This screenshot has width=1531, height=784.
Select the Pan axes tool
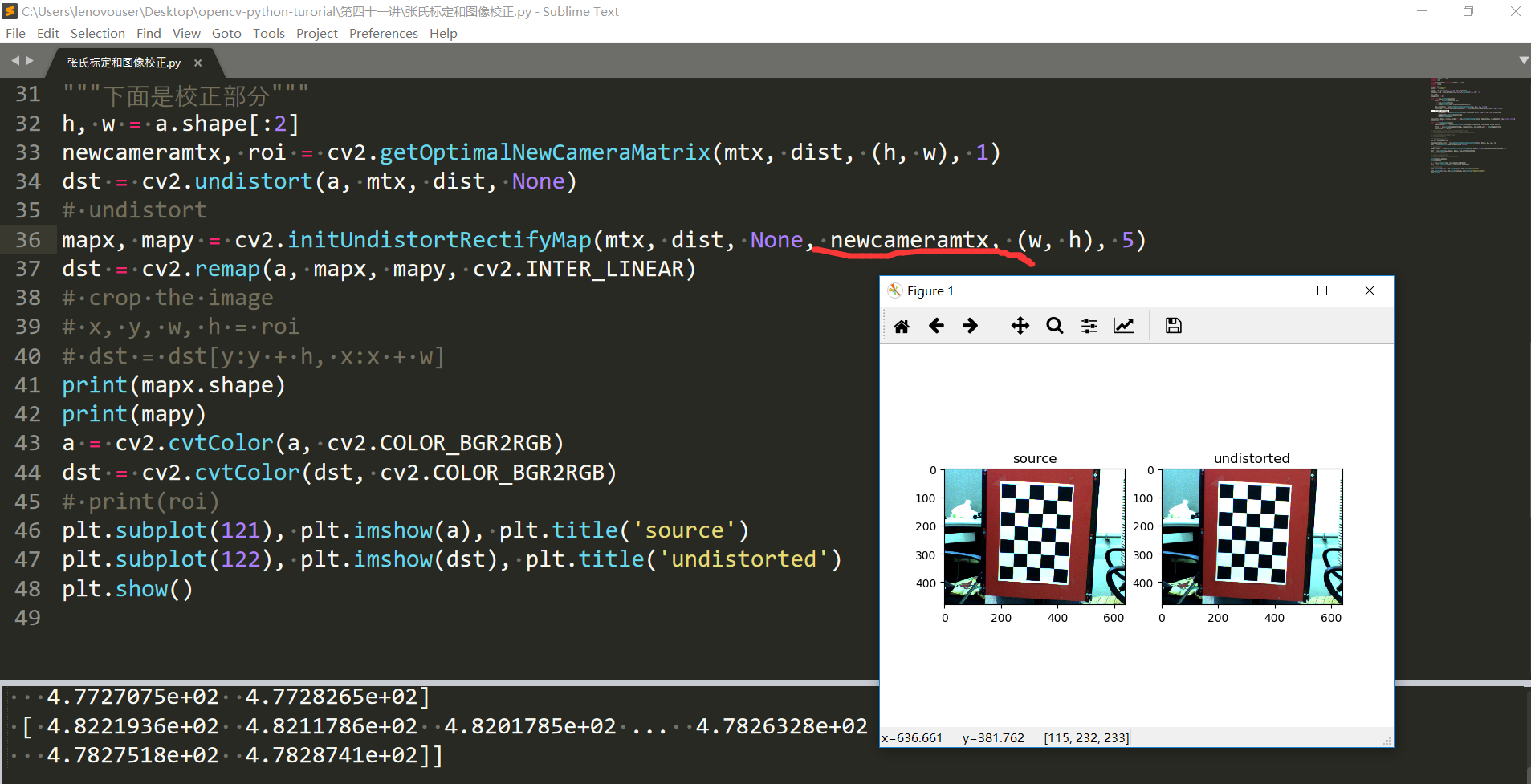1020,326
